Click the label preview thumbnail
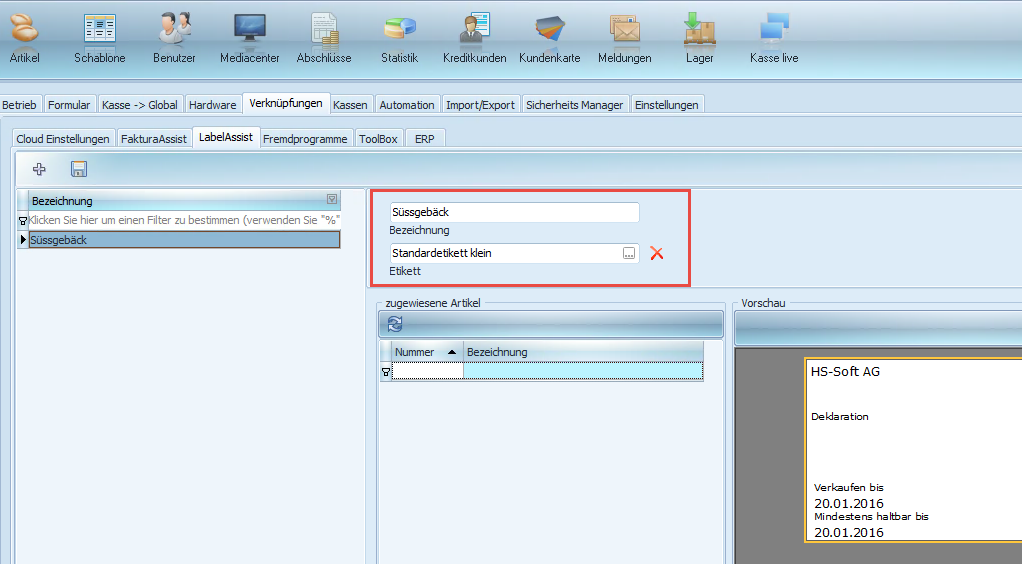Screen dimensions: 1022x564 (x=912, y=450)
